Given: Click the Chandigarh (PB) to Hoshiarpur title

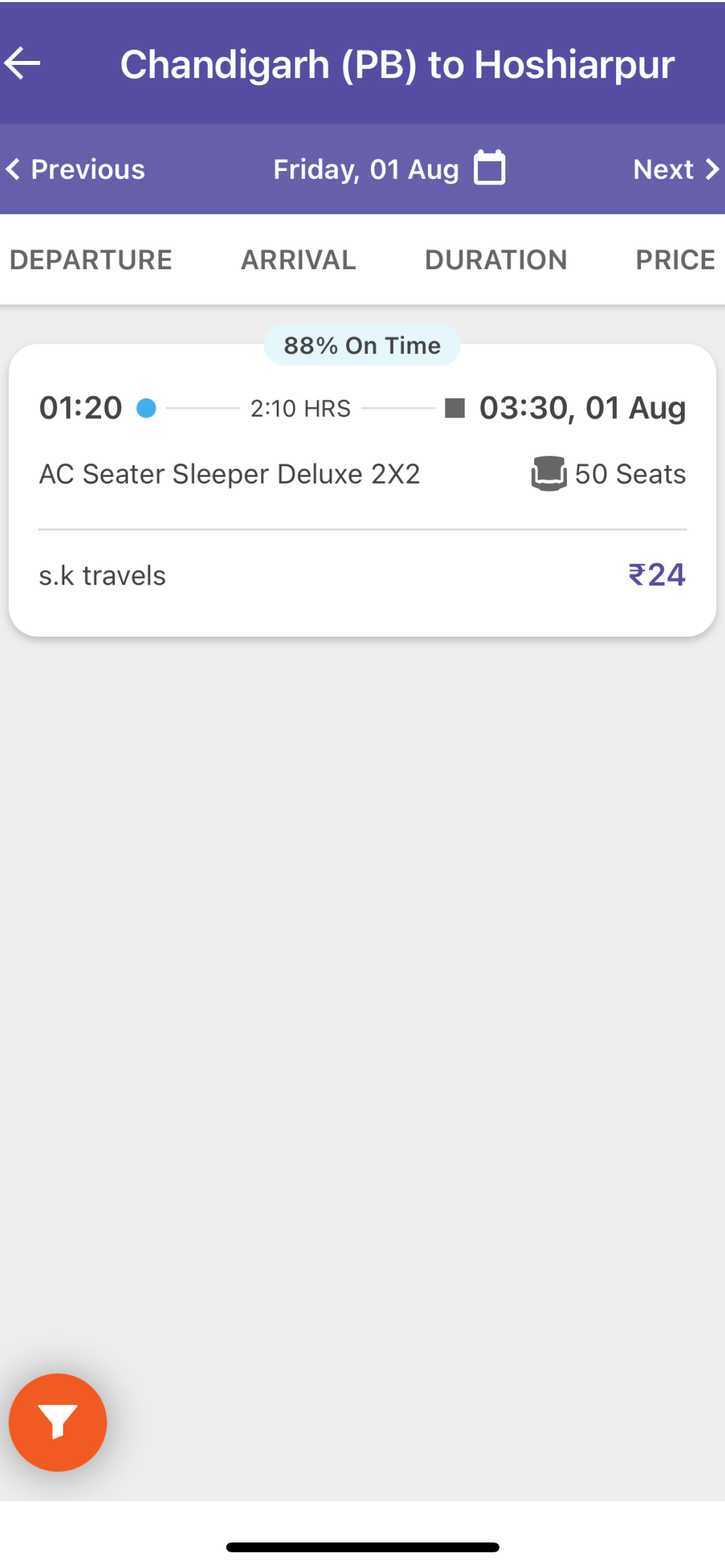Looking at the screenshot, I should click(x=397, y=64).
